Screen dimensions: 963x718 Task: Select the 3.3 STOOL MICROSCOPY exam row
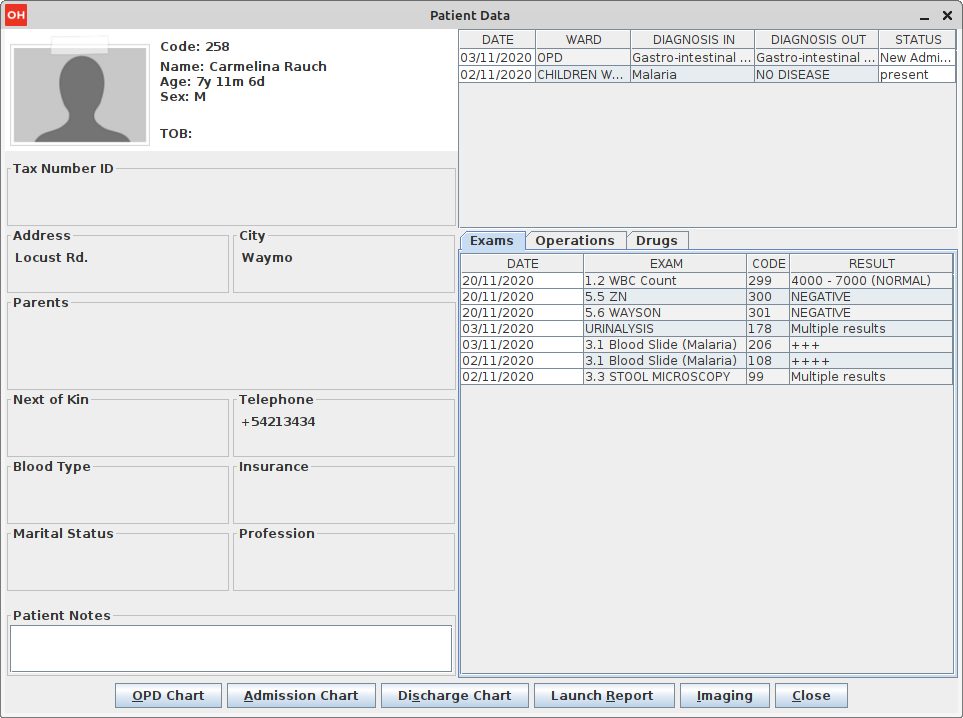(x=664, y=377)
